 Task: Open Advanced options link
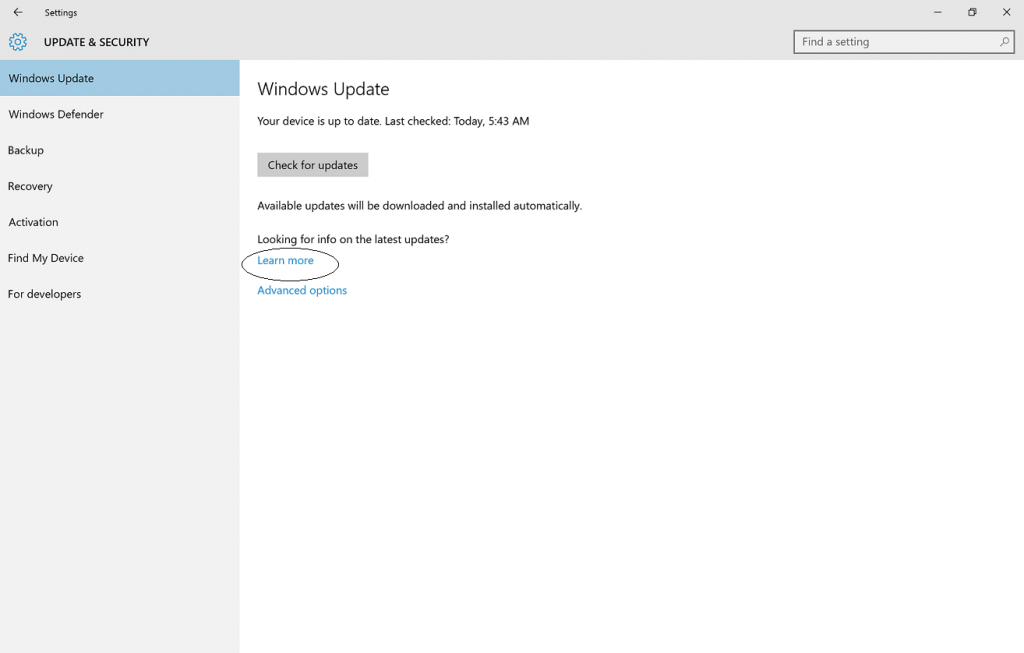[302, 291]
